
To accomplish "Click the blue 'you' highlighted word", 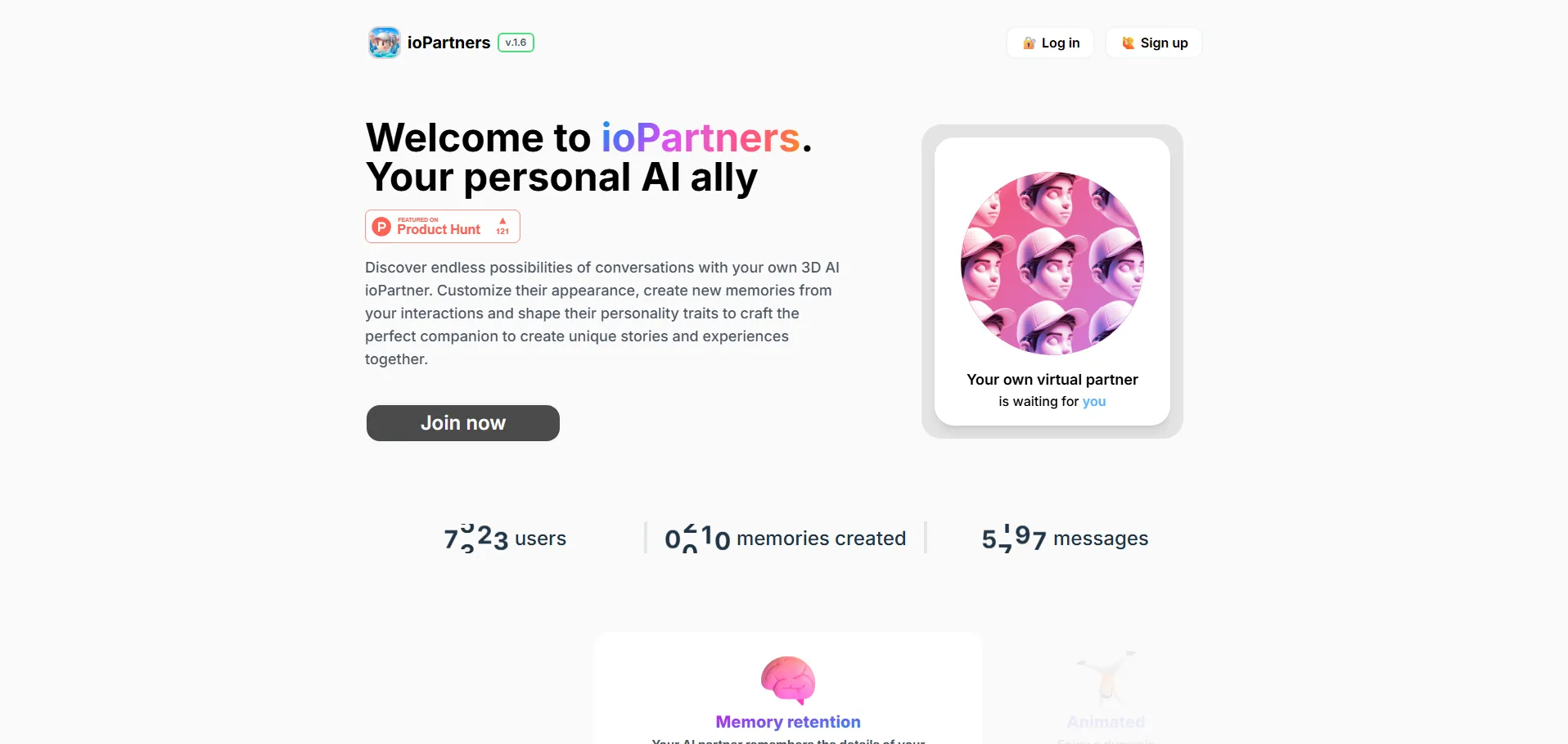I will pyautogui.click(x=1094, y=401).
